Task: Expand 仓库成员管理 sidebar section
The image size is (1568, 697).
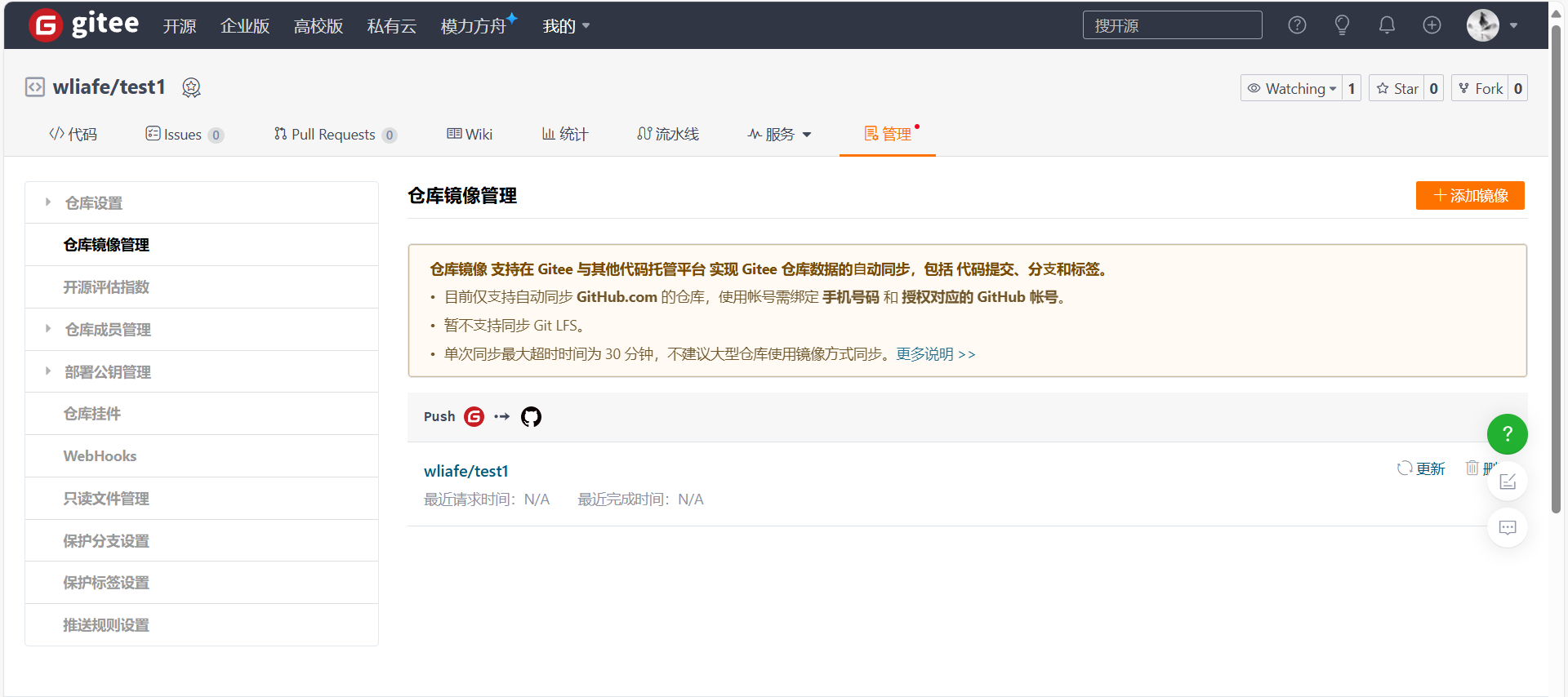Action: pyautogui.click(x=108, y=330)
